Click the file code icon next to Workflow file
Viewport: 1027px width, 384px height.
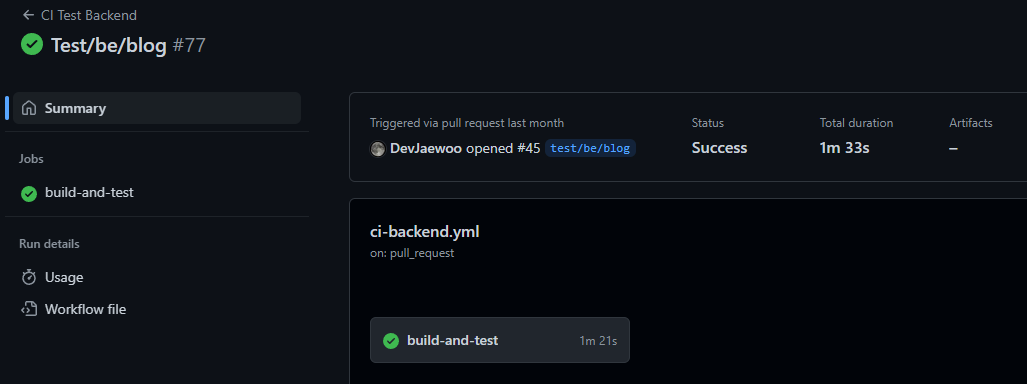coord(29,309)
